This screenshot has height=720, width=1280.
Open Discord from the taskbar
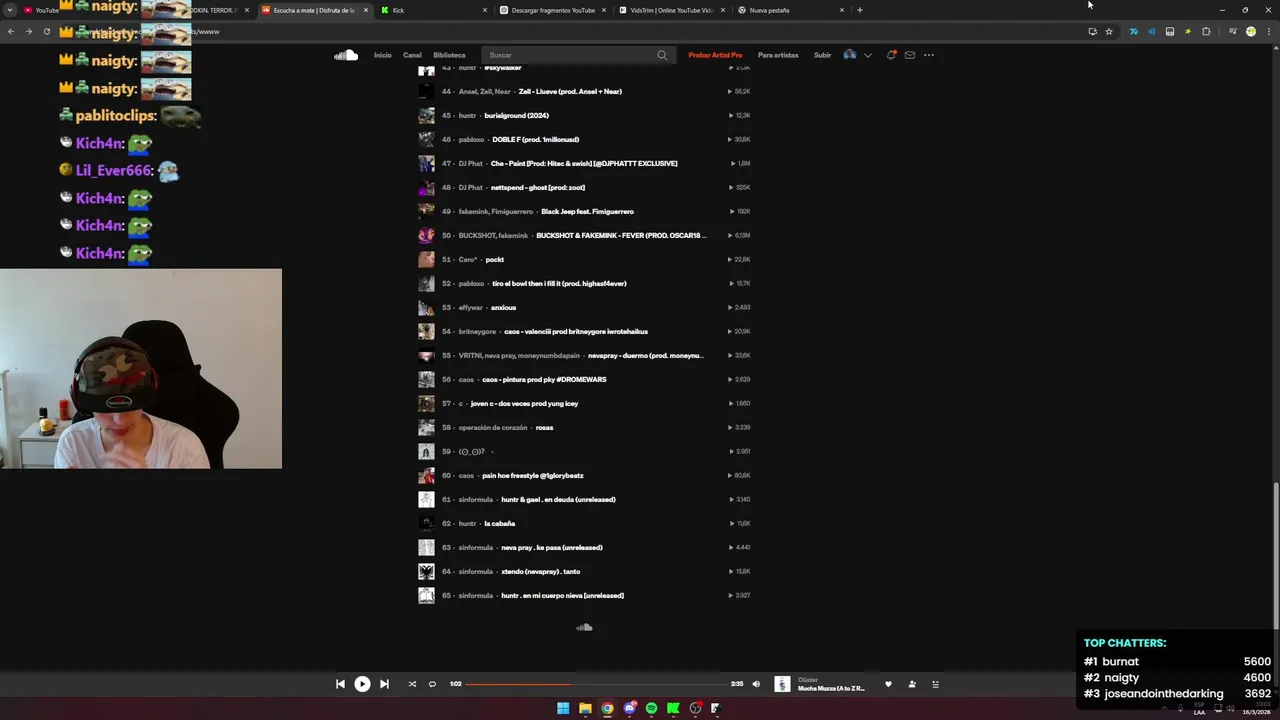629,708
